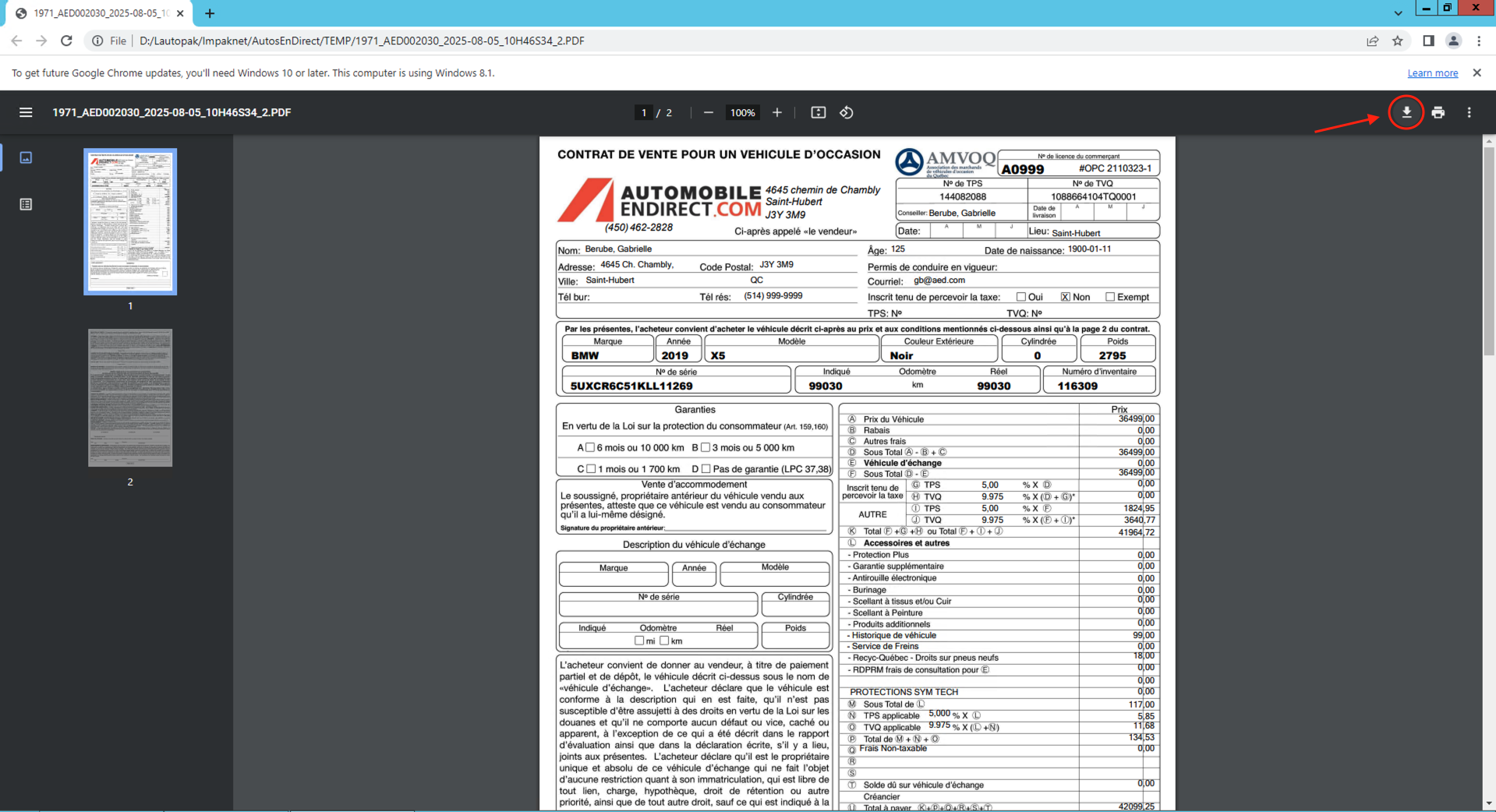Reload the current page

click(67, 41)
